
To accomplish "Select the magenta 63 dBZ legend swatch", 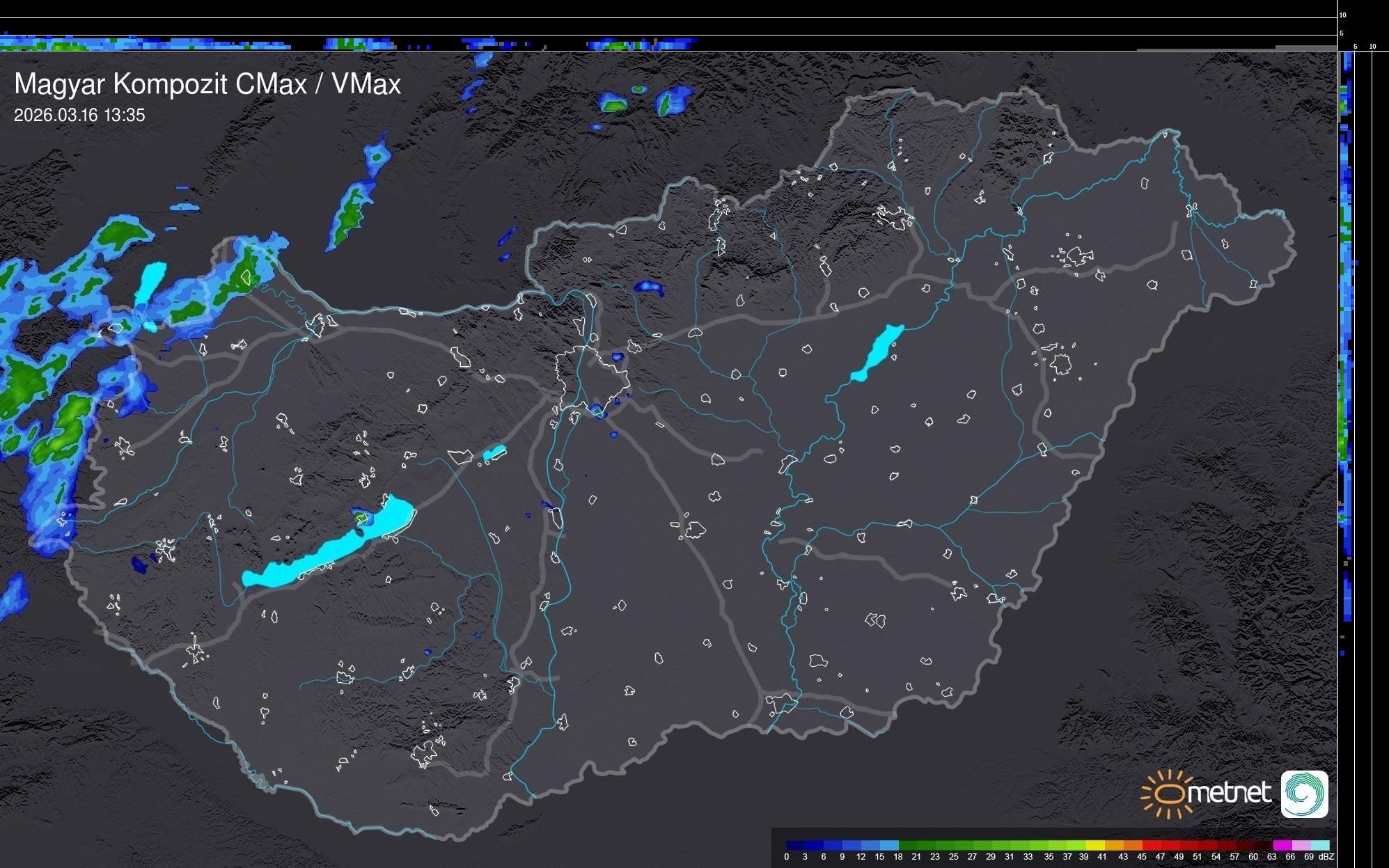I will click(1282, 845).
